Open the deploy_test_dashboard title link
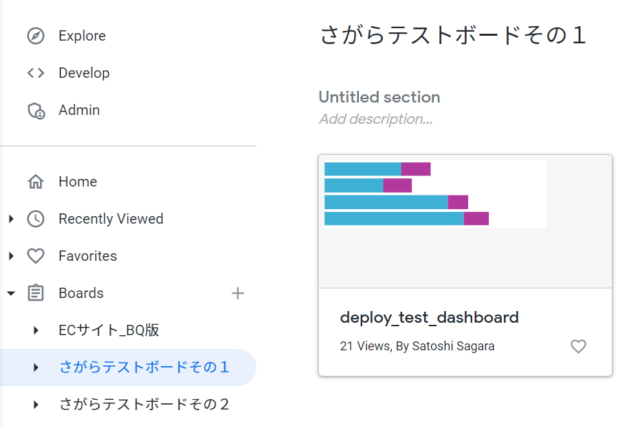This screenshot has height=426, width=640. 429,318
